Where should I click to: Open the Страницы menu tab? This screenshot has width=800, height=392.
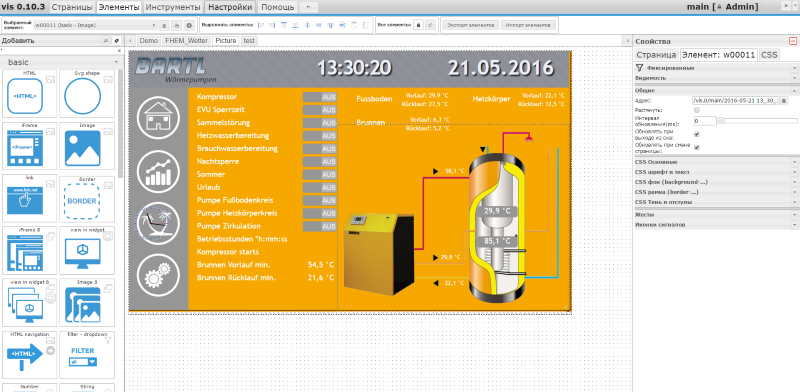(72, 7)
